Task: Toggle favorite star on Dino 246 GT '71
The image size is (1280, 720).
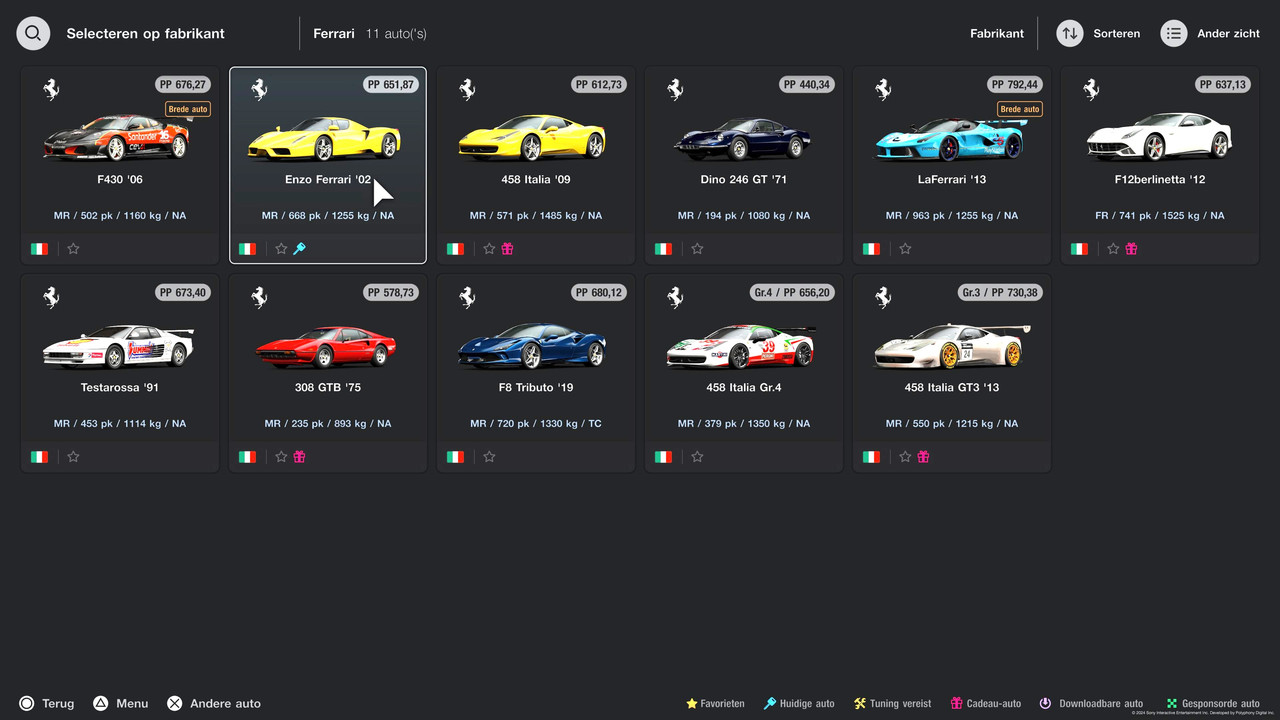Action: [697, 249]
